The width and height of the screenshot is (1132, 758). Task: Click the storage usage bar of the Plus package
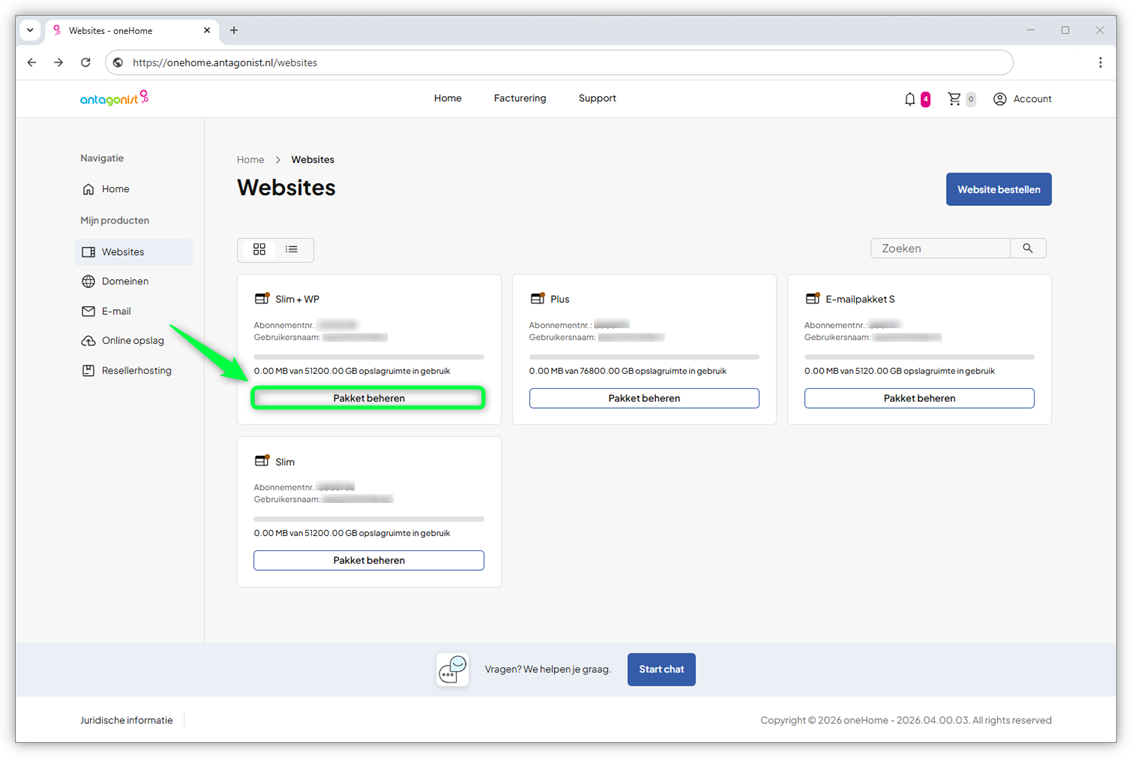tap(644, 355)
